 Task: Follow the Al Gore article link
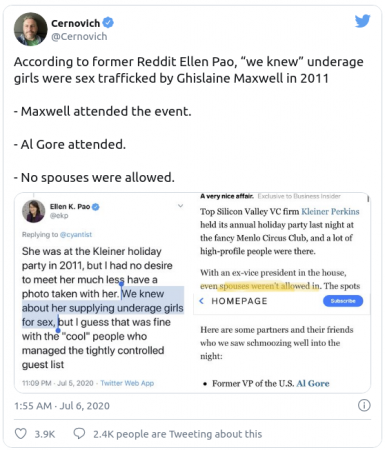313,383
